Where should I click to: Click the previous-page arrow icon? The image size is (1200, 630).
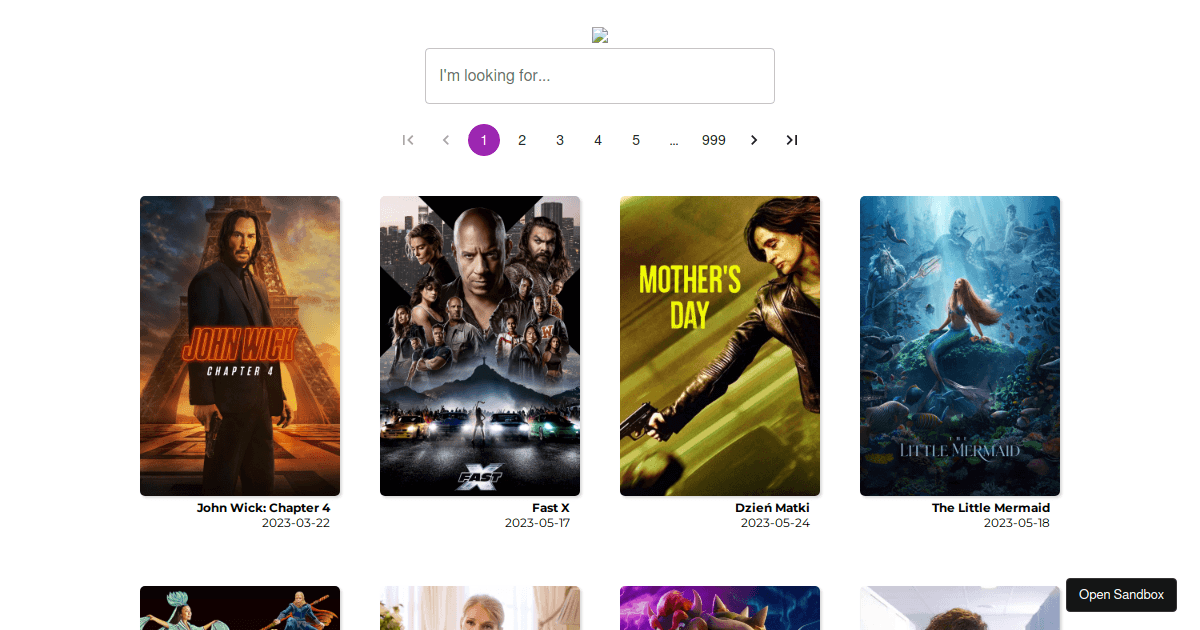446,140
